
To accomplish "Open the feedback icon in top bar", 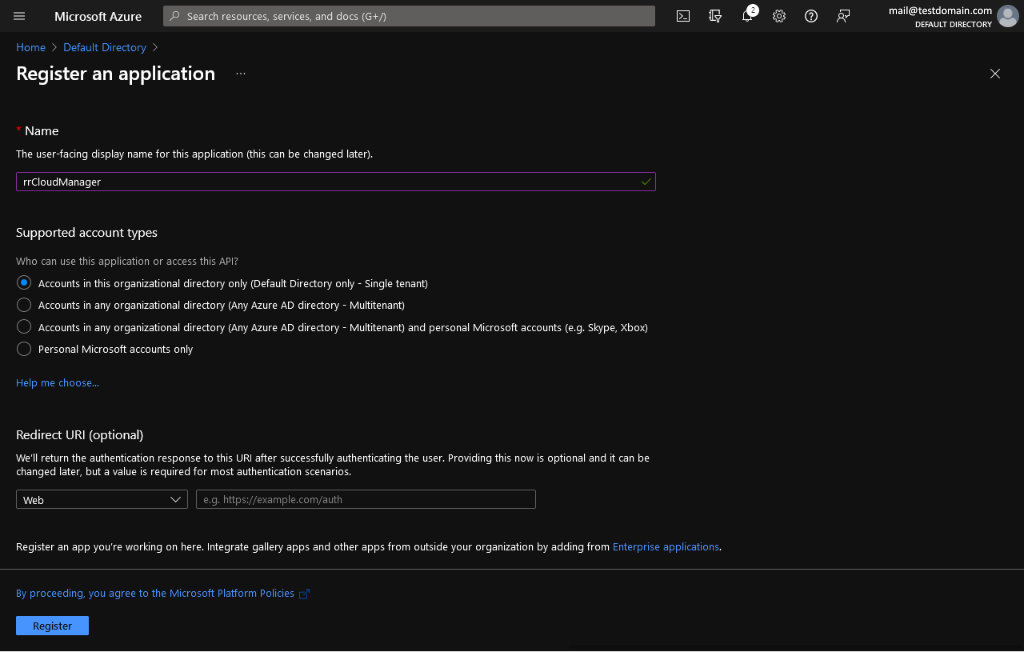I will (843, 16).
